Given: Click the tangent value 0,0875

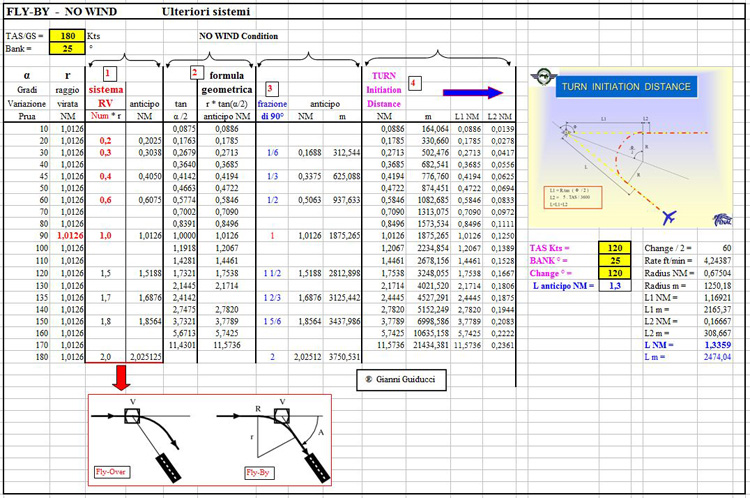Looking at the screenshot, I should point(184,129).
